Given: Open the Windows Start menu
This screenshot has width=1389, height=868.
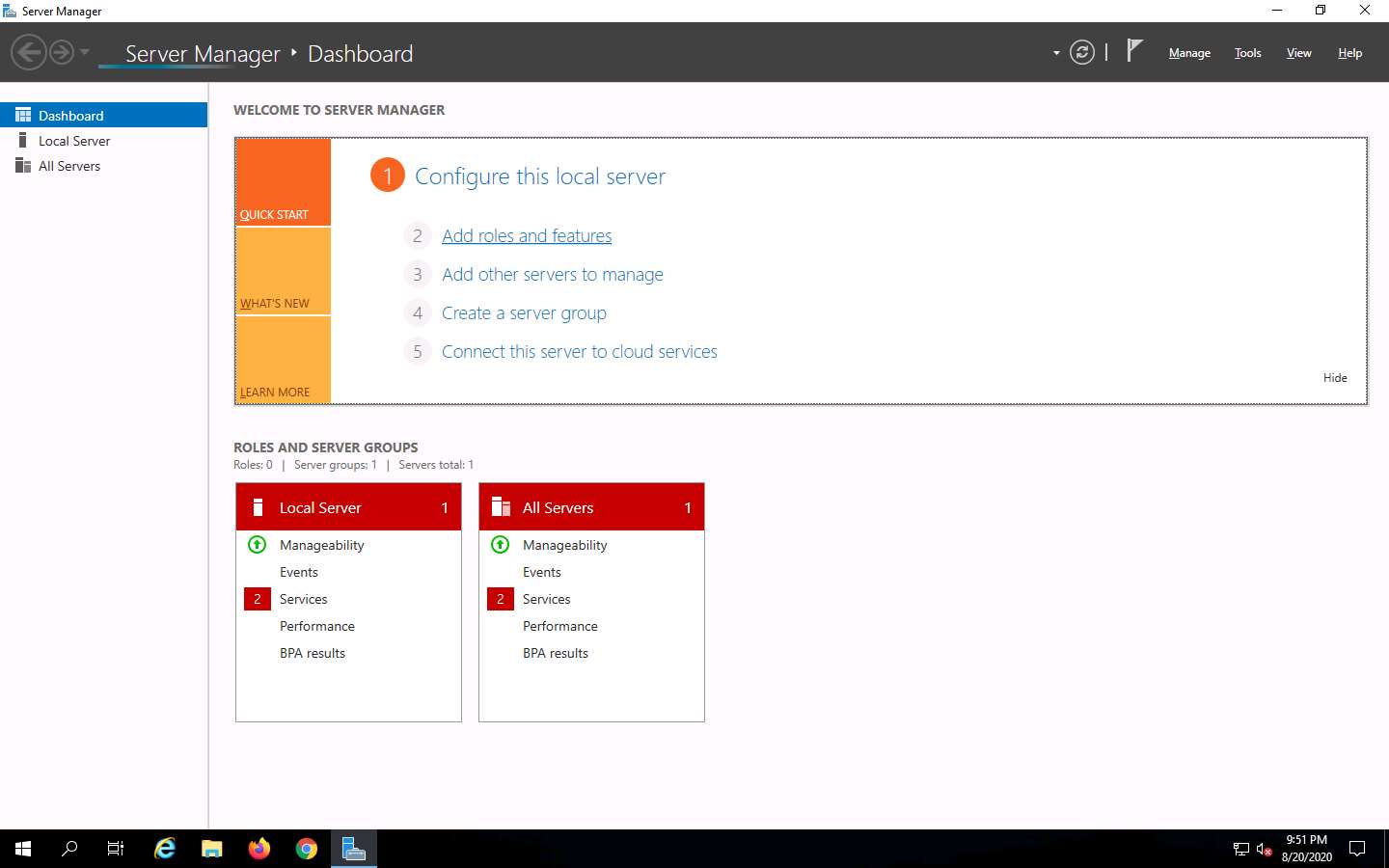Looking at the screenshot, I should click(23, 849).
